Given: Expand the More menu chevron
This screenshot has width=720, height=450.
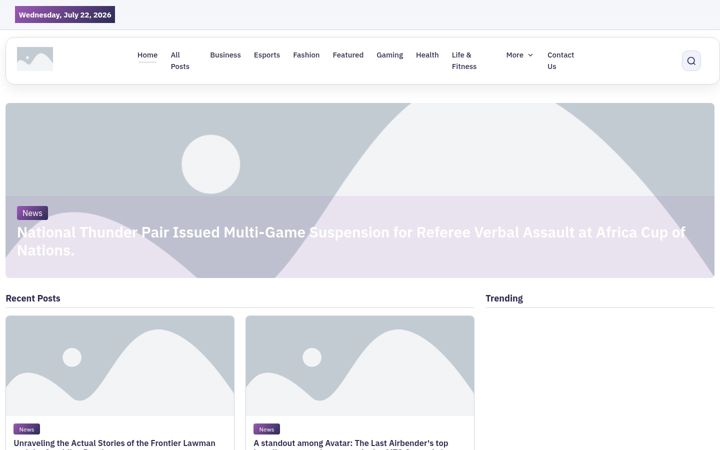Looking at the screenshot, I should coord(530,55).
